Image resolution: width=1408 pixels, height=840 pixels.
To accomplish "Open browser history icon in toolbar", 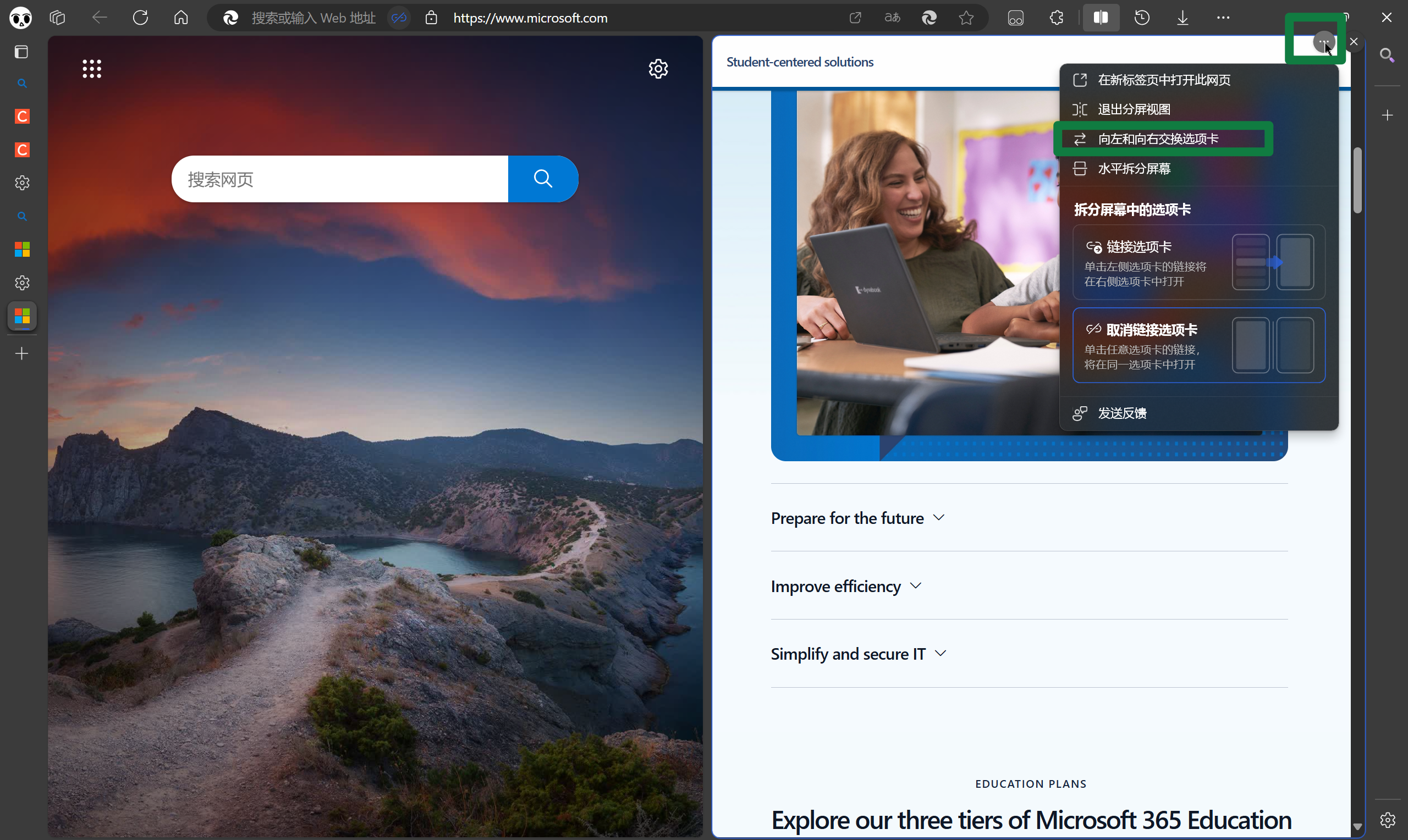I will (1141, 18).
